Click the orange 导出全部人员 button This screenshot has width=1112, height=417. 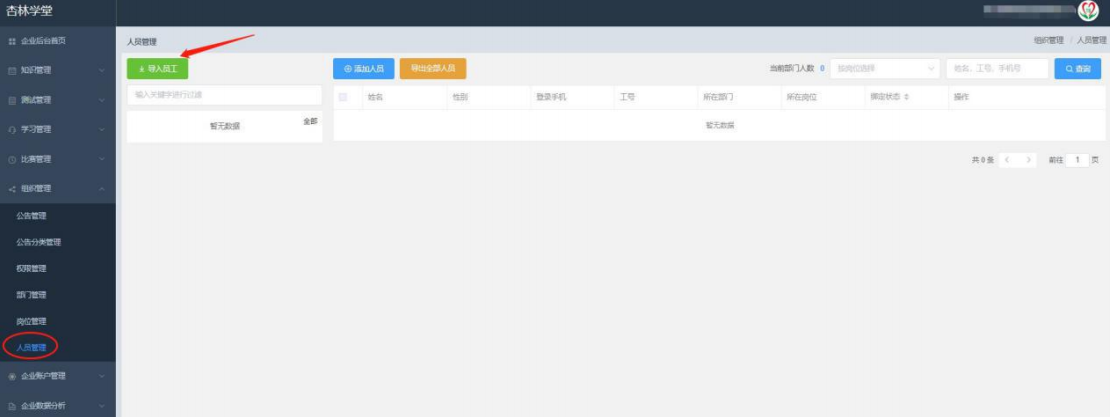click(433, 69)
